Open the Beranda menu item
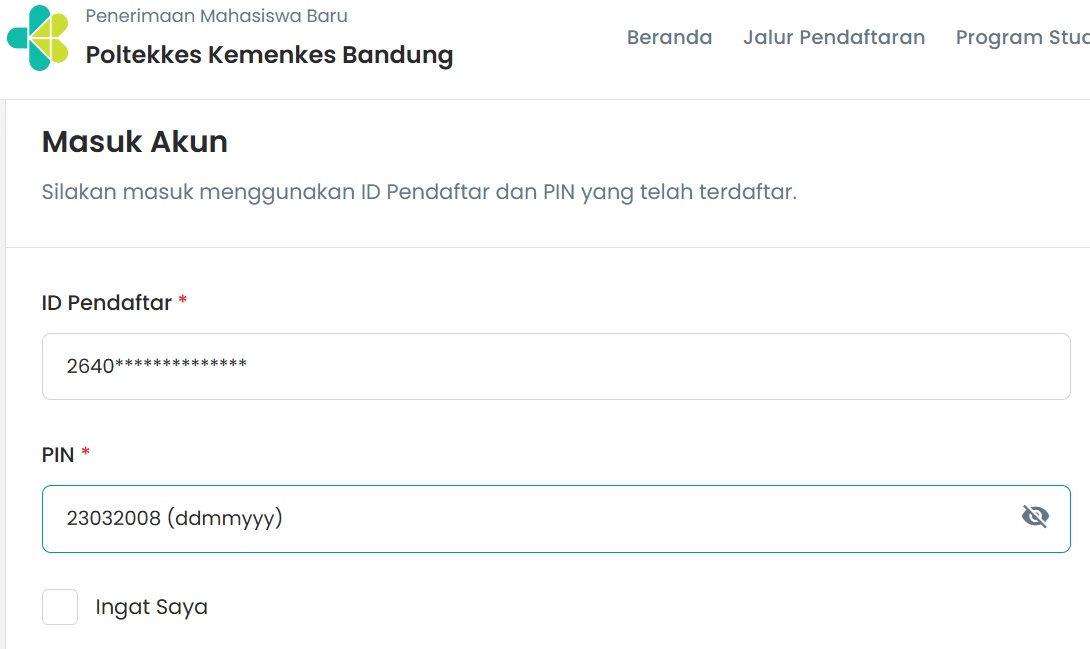This screenshot has height=649, width=1090. point(669,38)
